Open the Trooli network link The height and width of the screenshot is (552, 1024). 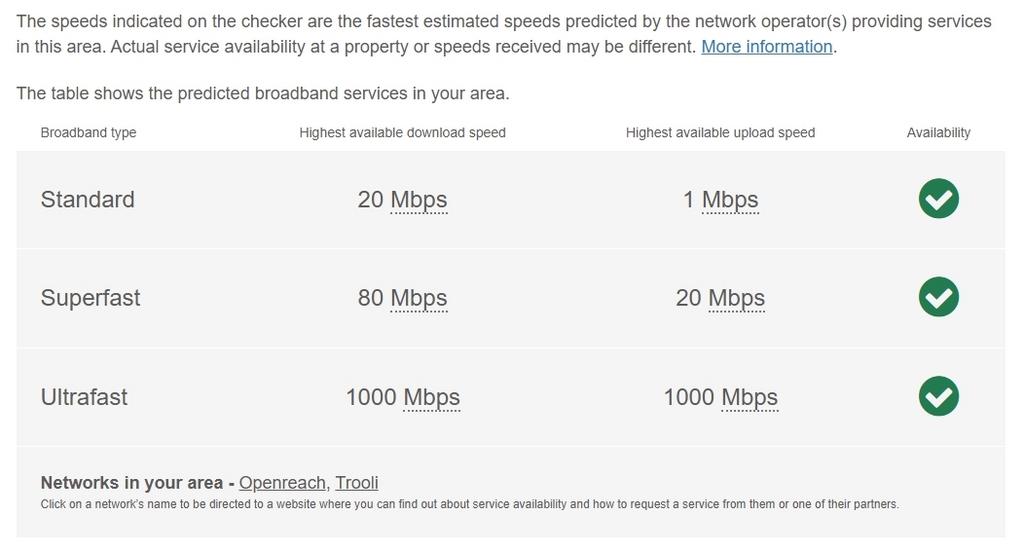coord(357,483)
